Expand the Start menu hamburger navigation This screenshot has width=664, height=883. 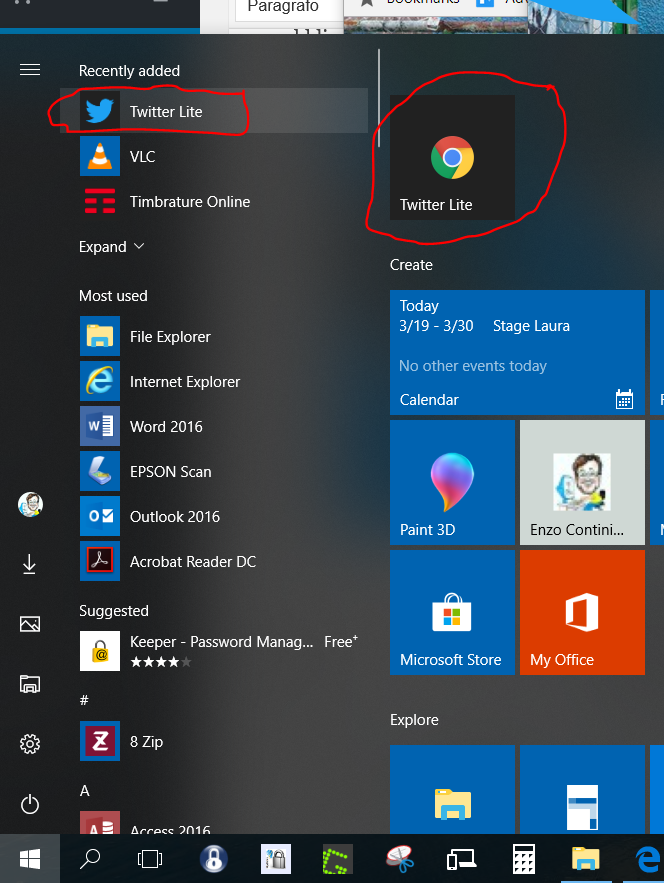30,70
